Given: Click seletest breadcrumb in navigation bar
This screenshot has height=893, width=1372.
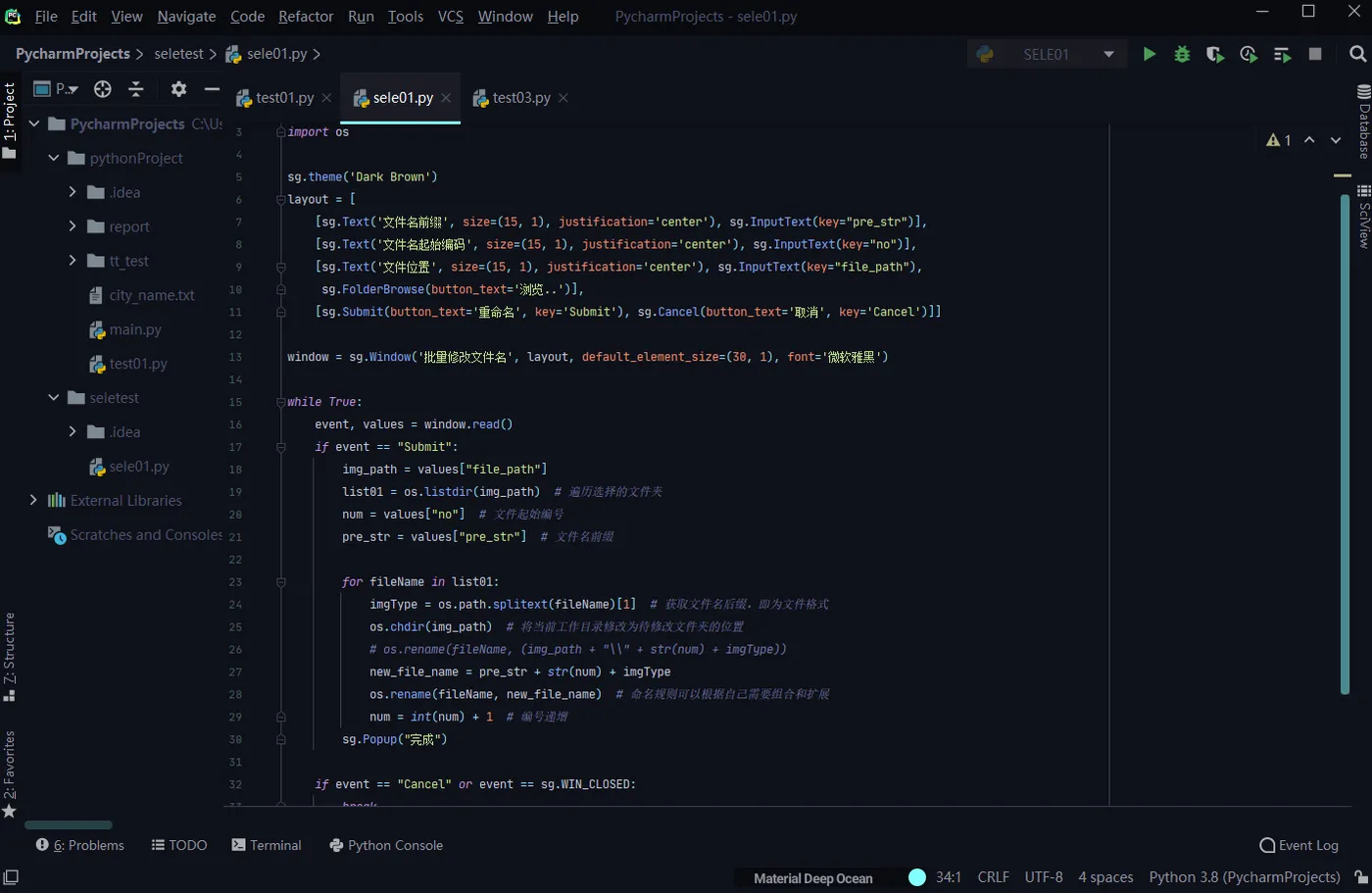Looking at the screenshot, I should point(178,54).
